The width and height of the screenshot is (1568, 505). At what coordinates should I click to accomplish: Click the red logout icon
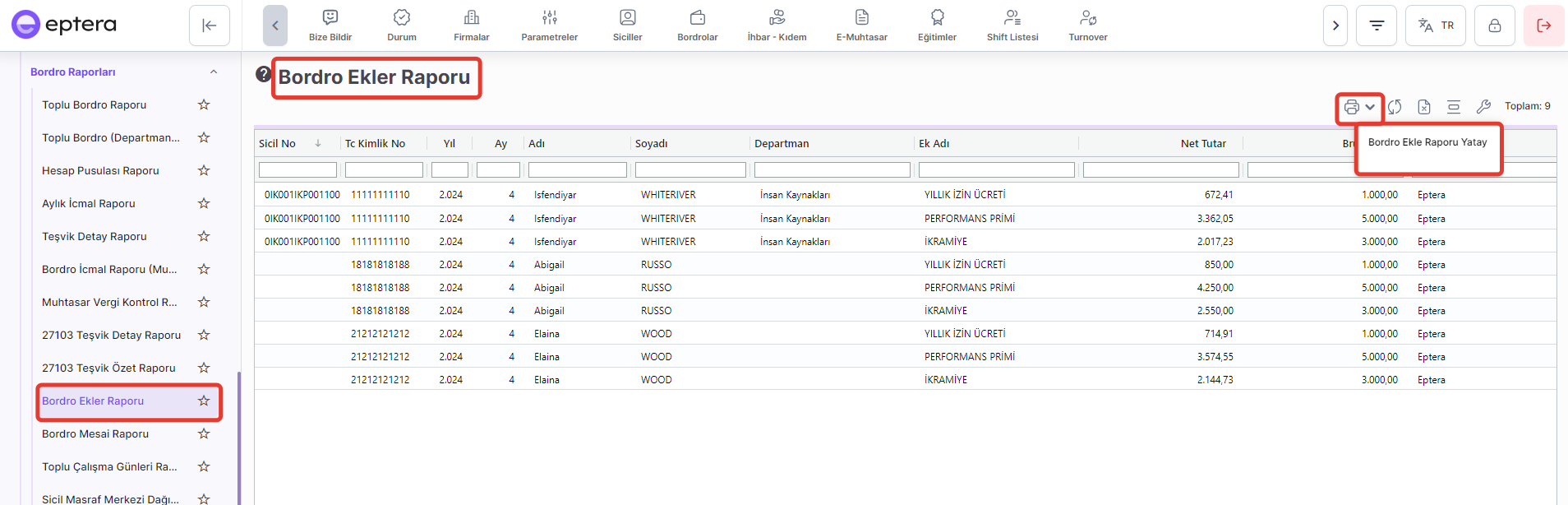(1543, 25)
